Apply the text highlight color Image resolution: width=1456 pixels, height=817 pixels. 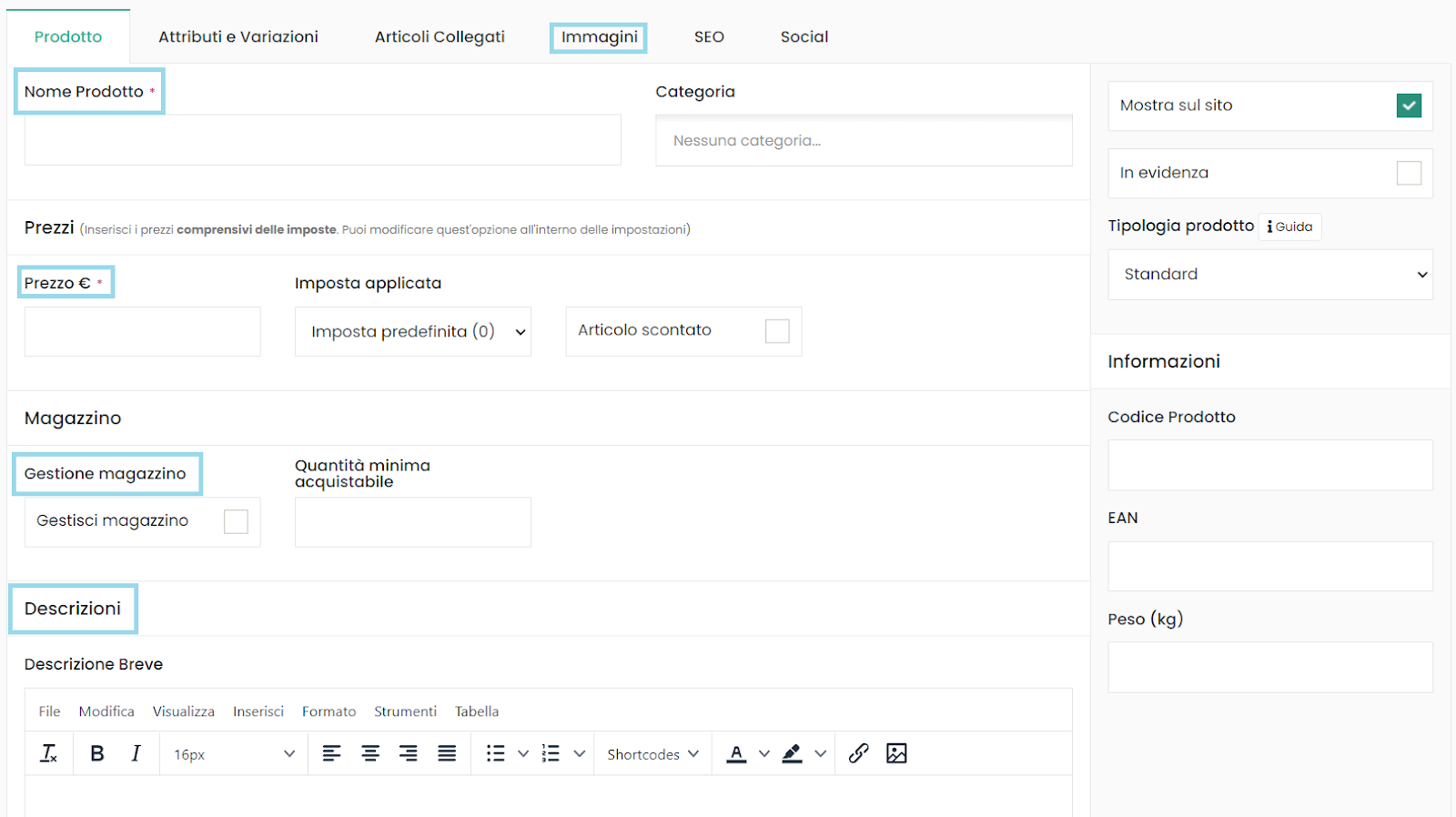[792, 753]
